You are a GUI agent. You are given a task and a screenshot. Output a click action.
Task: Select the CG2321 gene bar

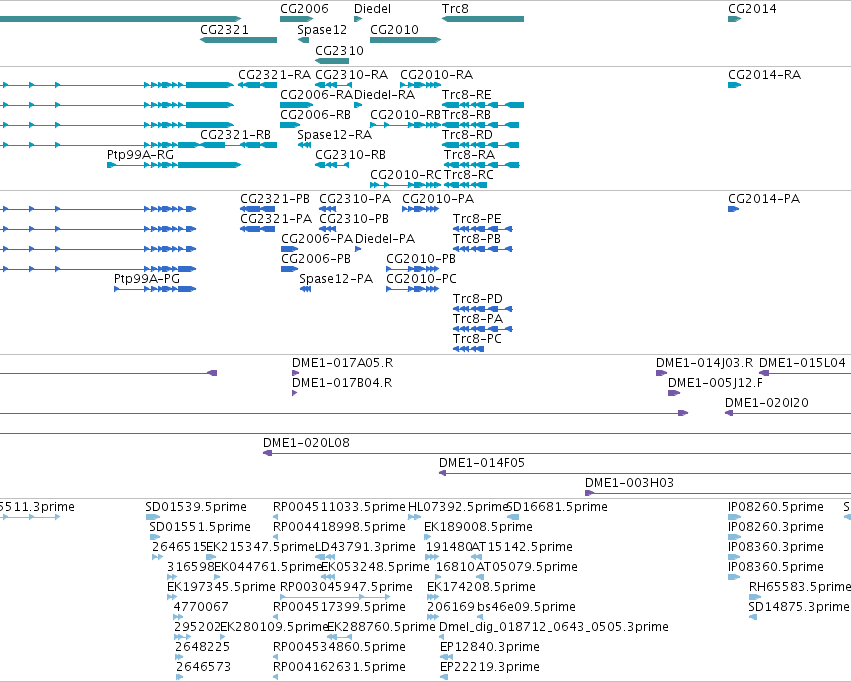(x=238, y=40)
